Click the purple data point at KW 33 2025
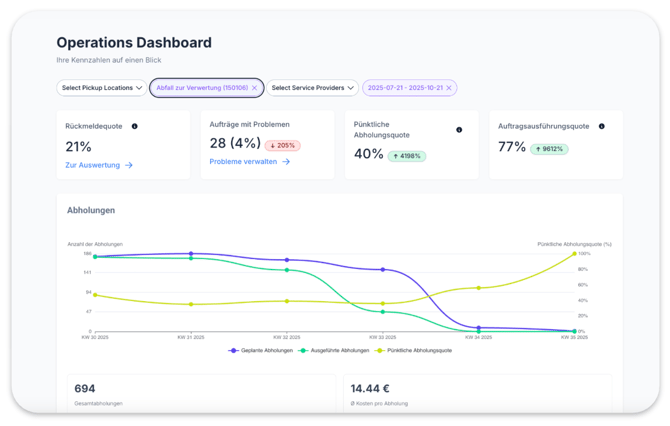 pos(382,270)
